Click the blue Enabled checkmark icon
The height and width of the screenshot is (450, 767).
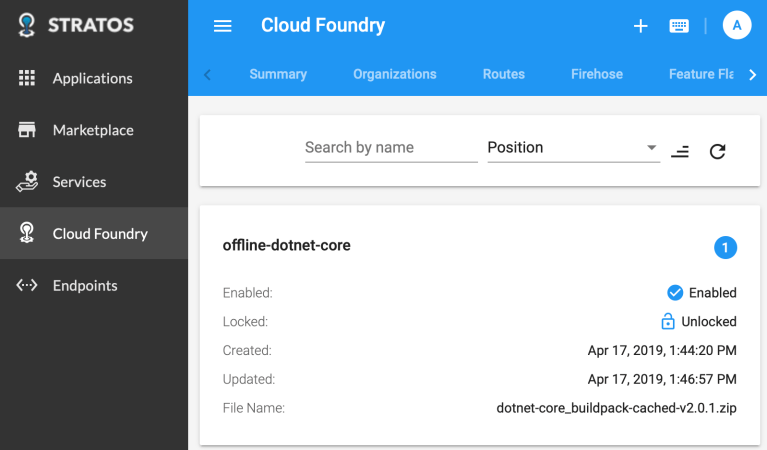[x=675, y=292]
